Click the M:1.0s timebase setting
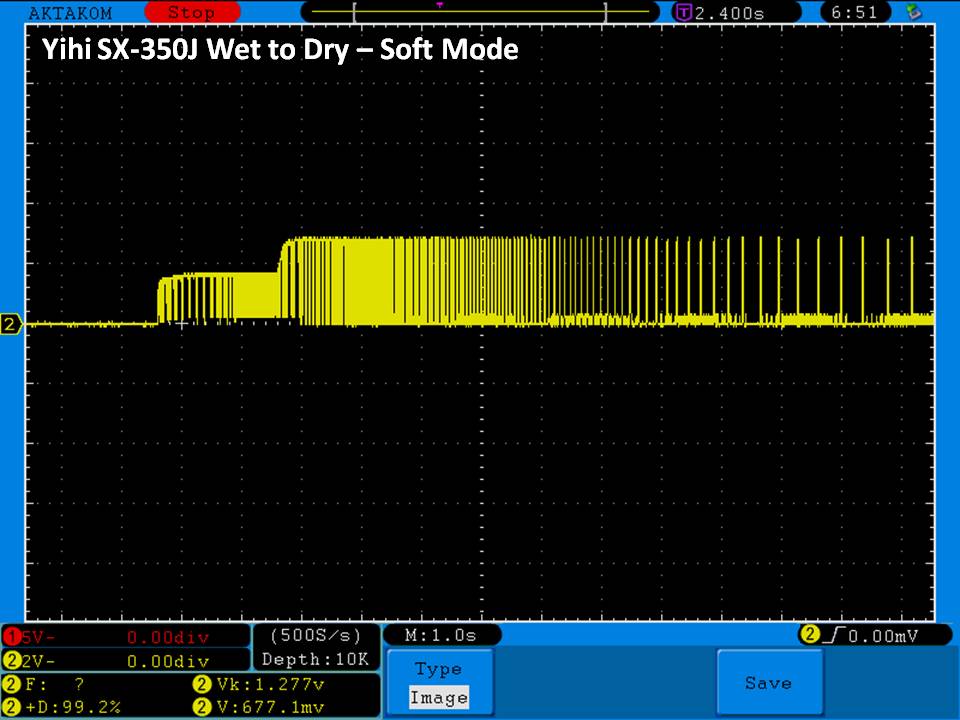The width and height of the screenshot is (960, 720). click(440, 636)
